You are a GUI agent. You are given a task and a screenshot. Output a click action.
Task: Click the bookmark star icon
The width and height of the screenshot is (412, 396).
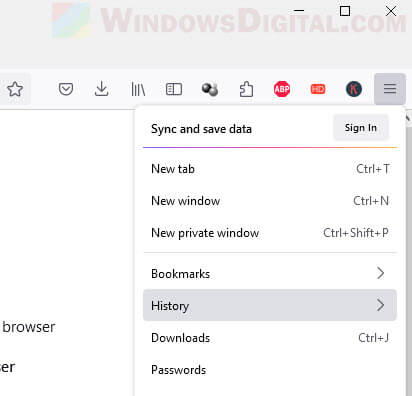pos(15,89)
